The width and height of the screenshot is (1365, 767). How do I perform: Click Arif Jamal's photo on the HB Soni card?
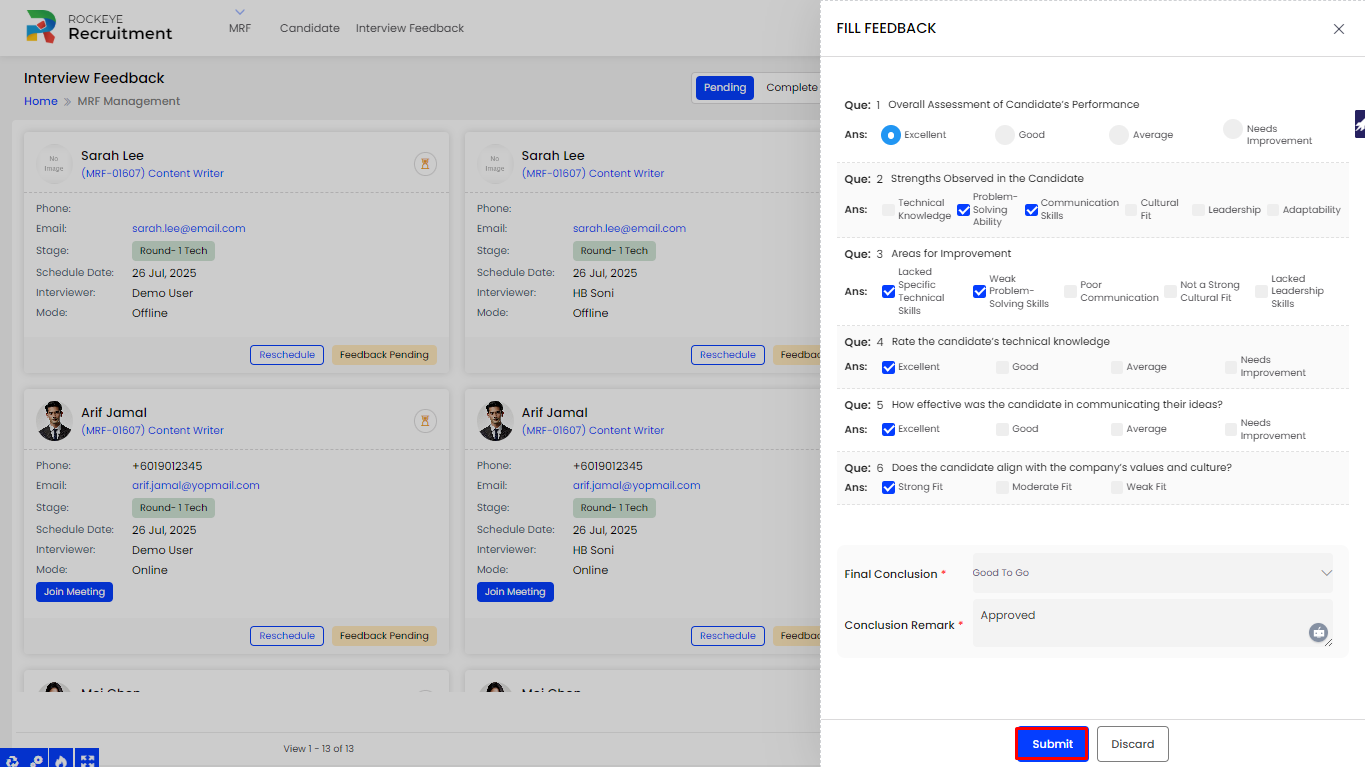click(495, 421)
